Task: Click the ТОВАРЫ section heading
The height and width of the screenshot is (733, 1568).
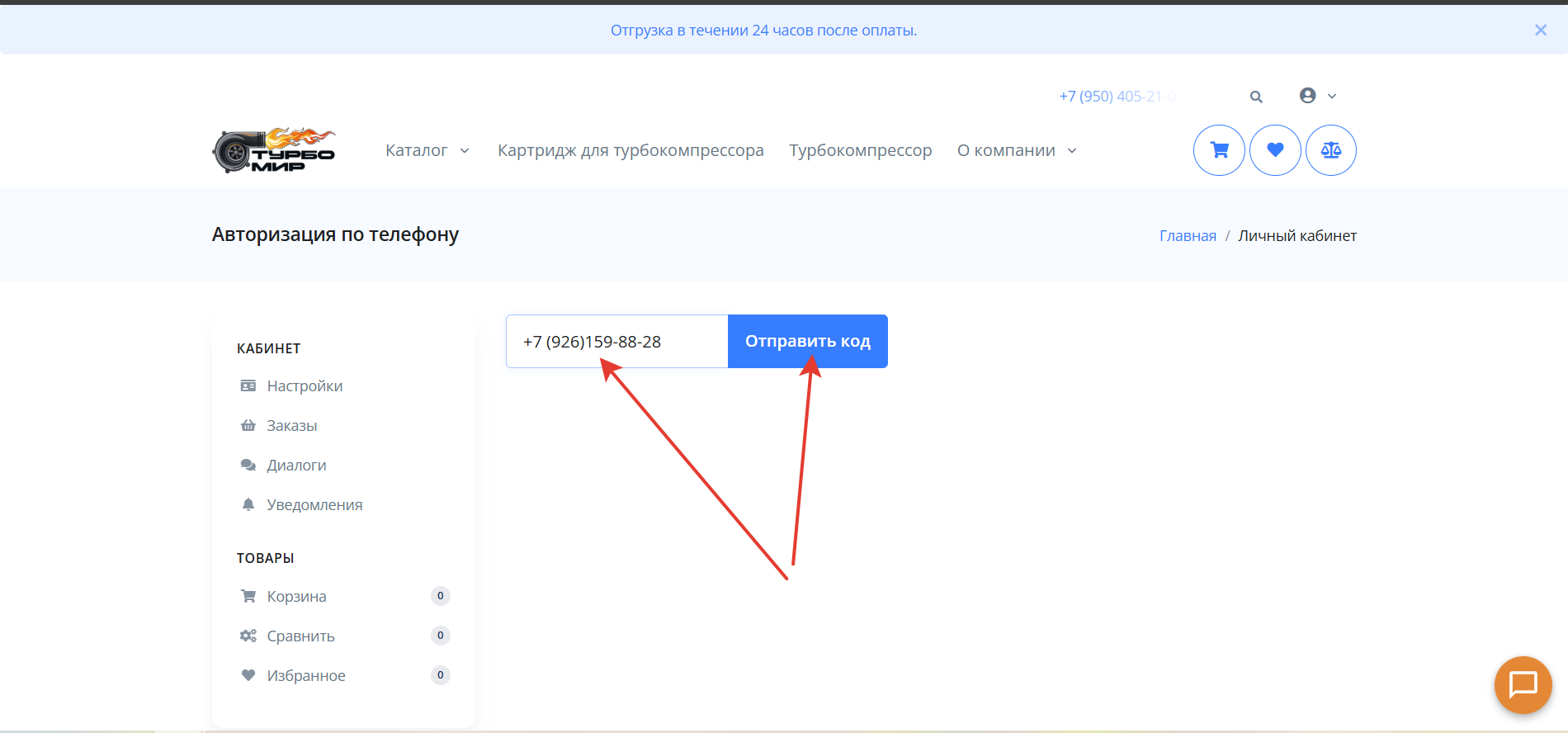Action: point(265,558)
